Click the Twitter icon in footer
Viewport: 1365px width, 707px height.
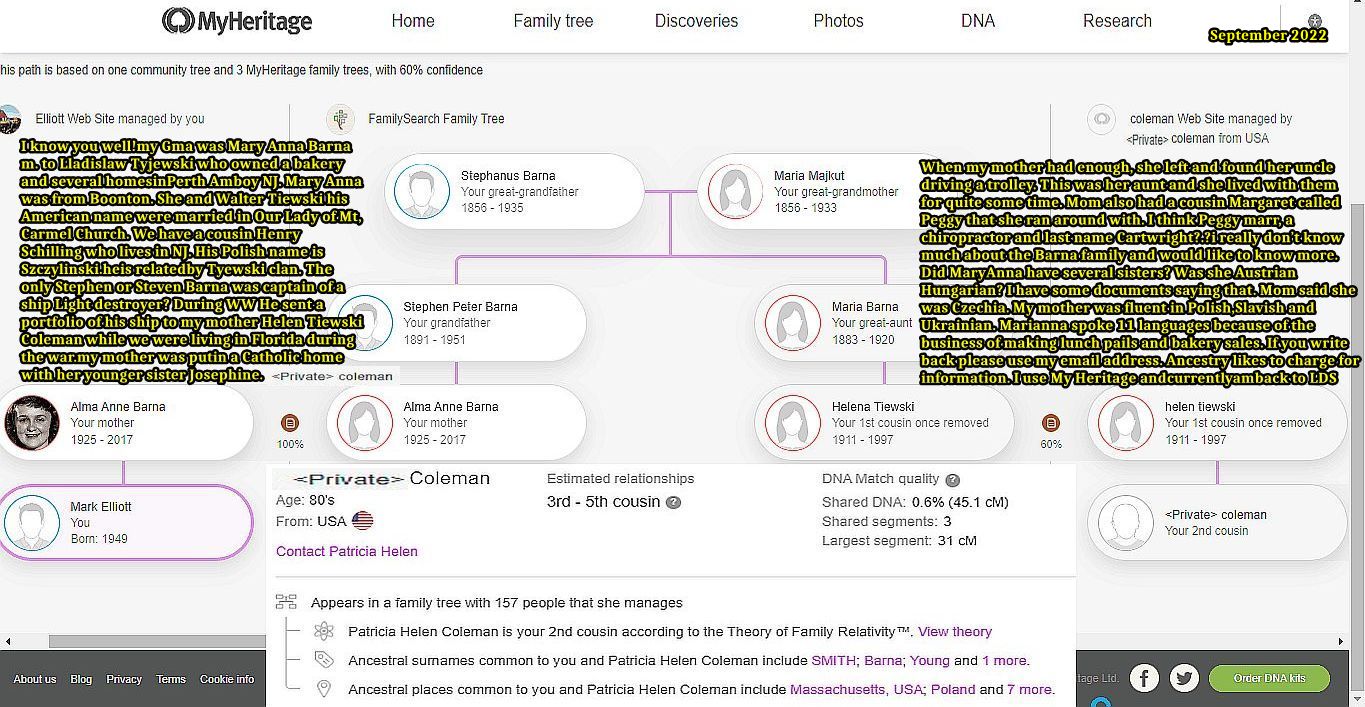coord(1184,678)
